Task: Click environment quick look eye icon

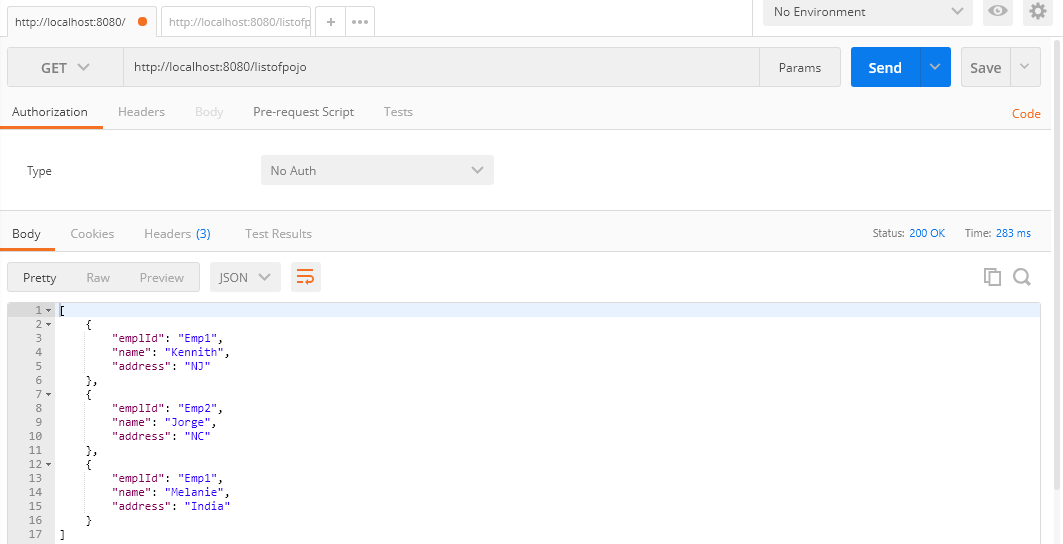Action: [x=997, y=12]
